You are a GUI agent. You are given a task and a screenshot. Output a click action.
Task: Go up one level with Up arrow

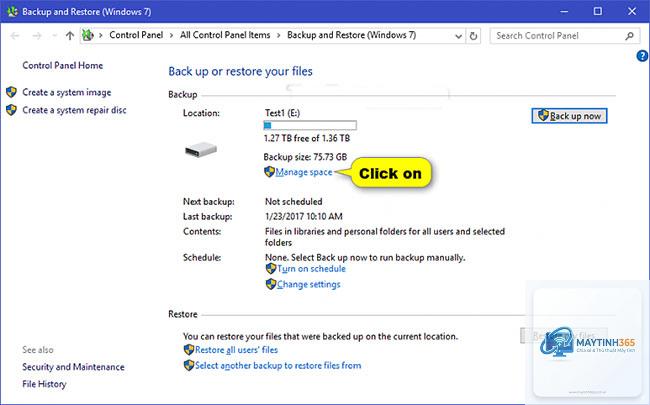[x=70, y=36]
